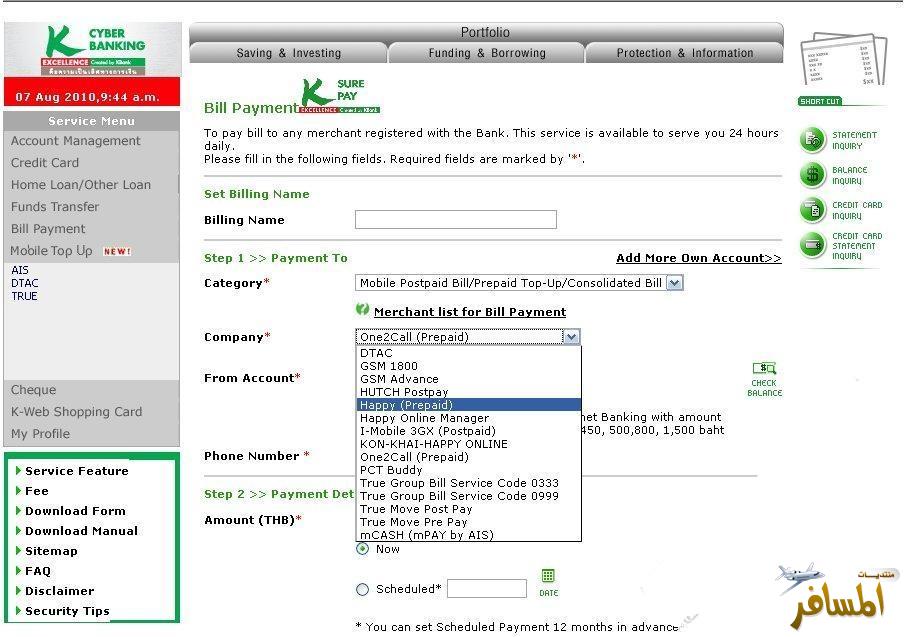Choose True Move Post Pay option
Image resolution: width=908 pixels, height=637 pixels.
pyautogui.click(x=468, y=509)
